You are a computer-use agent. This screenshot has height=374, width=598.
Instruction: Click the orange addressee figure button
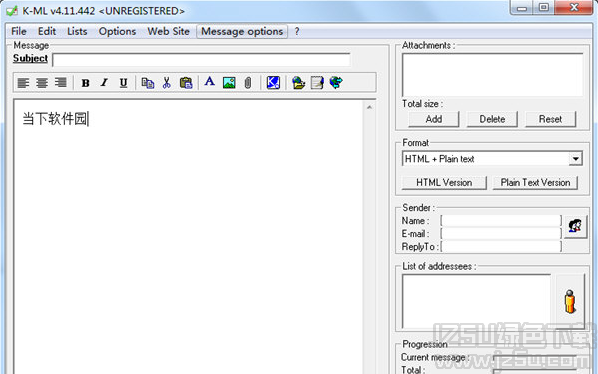[570, 301]
